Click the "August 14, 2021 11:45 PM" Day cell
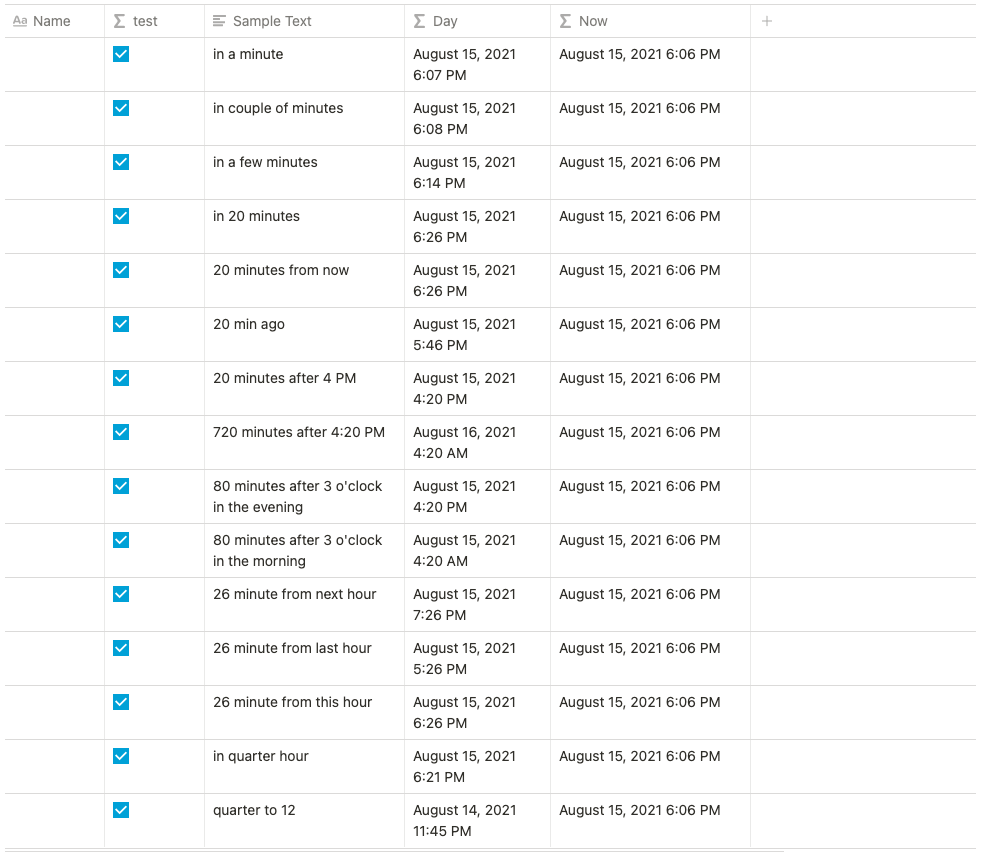The height and width of the screenshot is (858, 986). (465, 820)
